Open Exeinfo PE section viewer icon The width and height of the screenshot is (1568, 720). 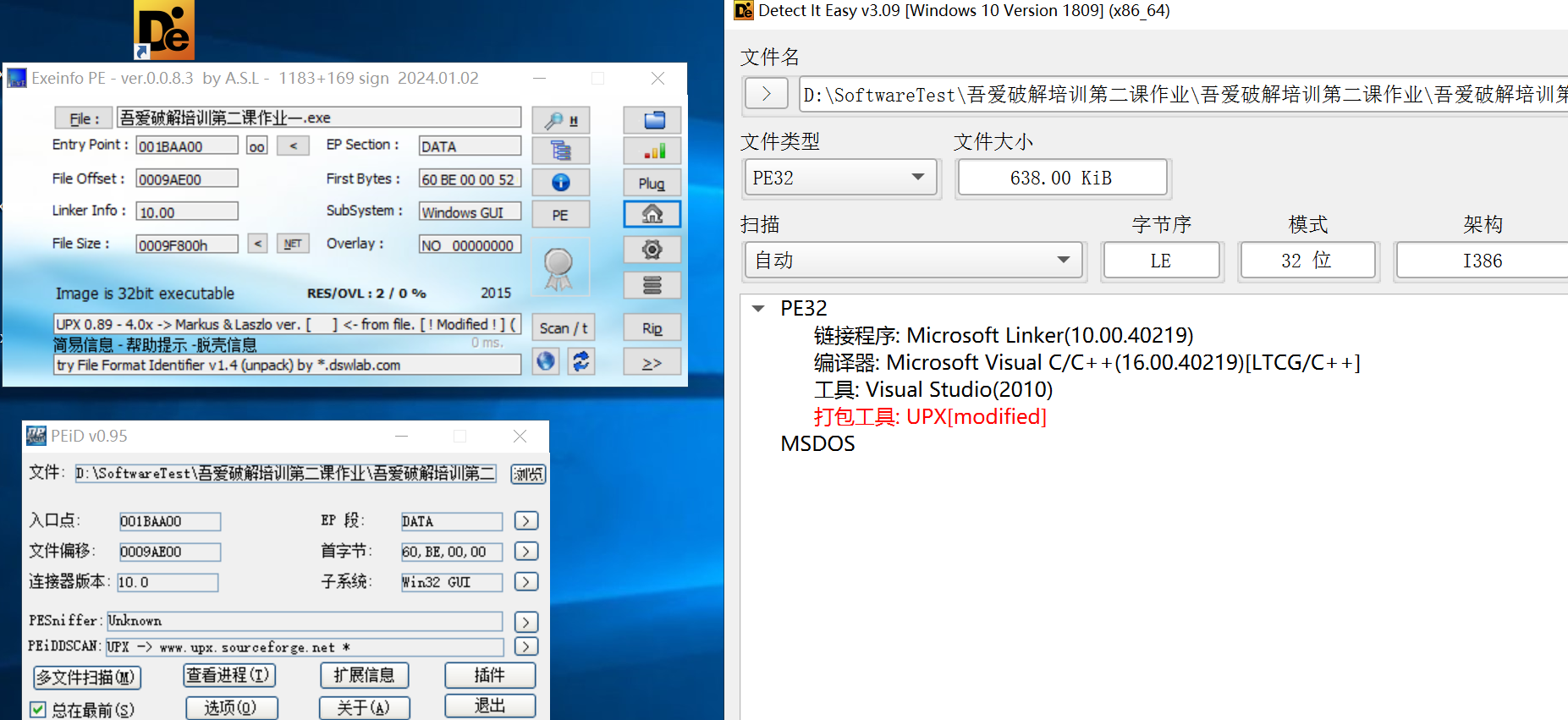(x=560, y=151)
